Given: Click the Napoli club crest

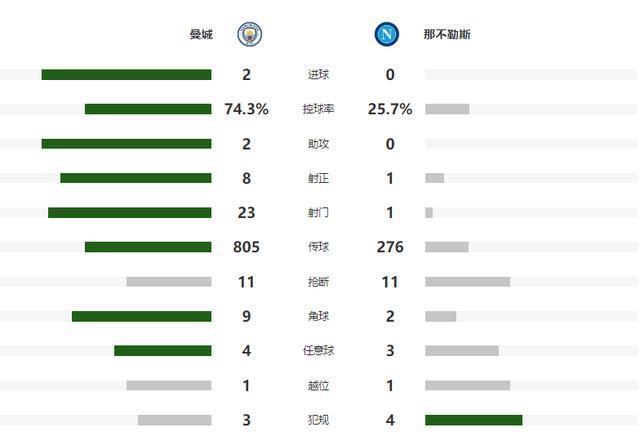Looking at the screenshot, I should point(385,35).
